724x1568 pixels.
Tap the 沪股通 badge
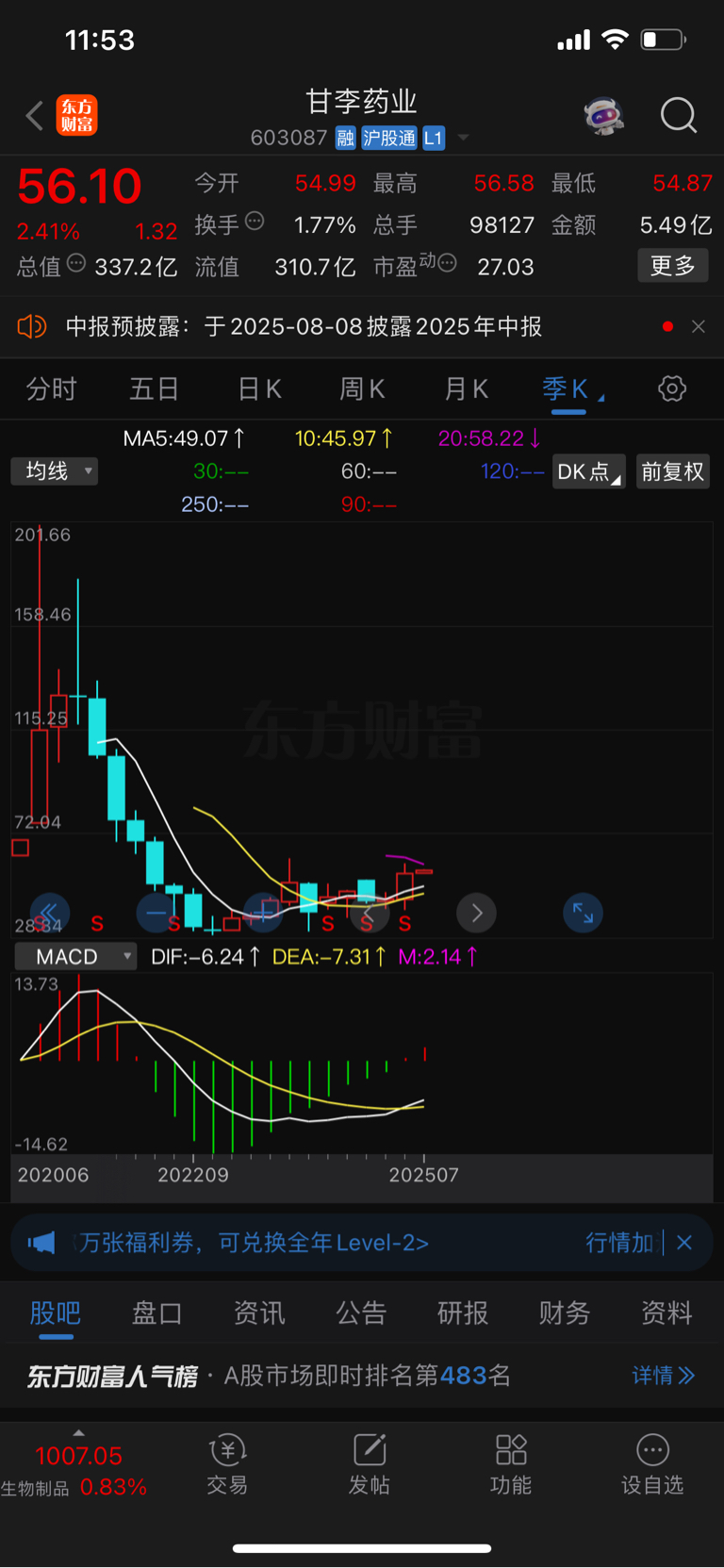click(x=389, y=139)
